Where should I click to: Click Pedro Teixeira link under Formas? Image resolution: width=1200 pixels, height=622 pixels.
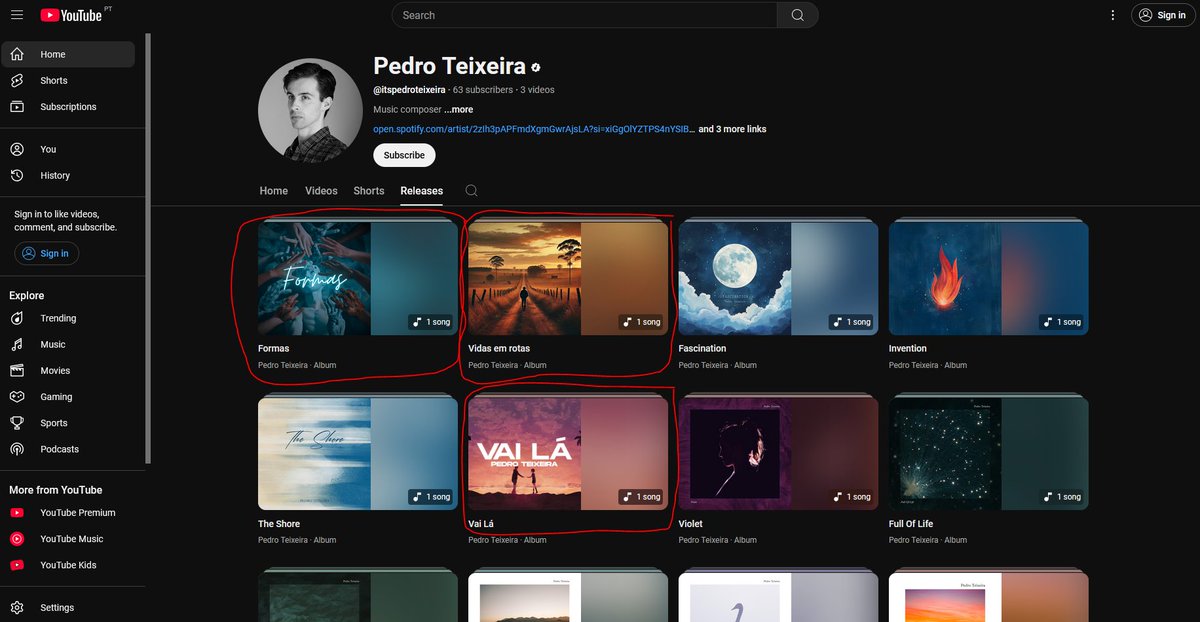coord(283,365)
